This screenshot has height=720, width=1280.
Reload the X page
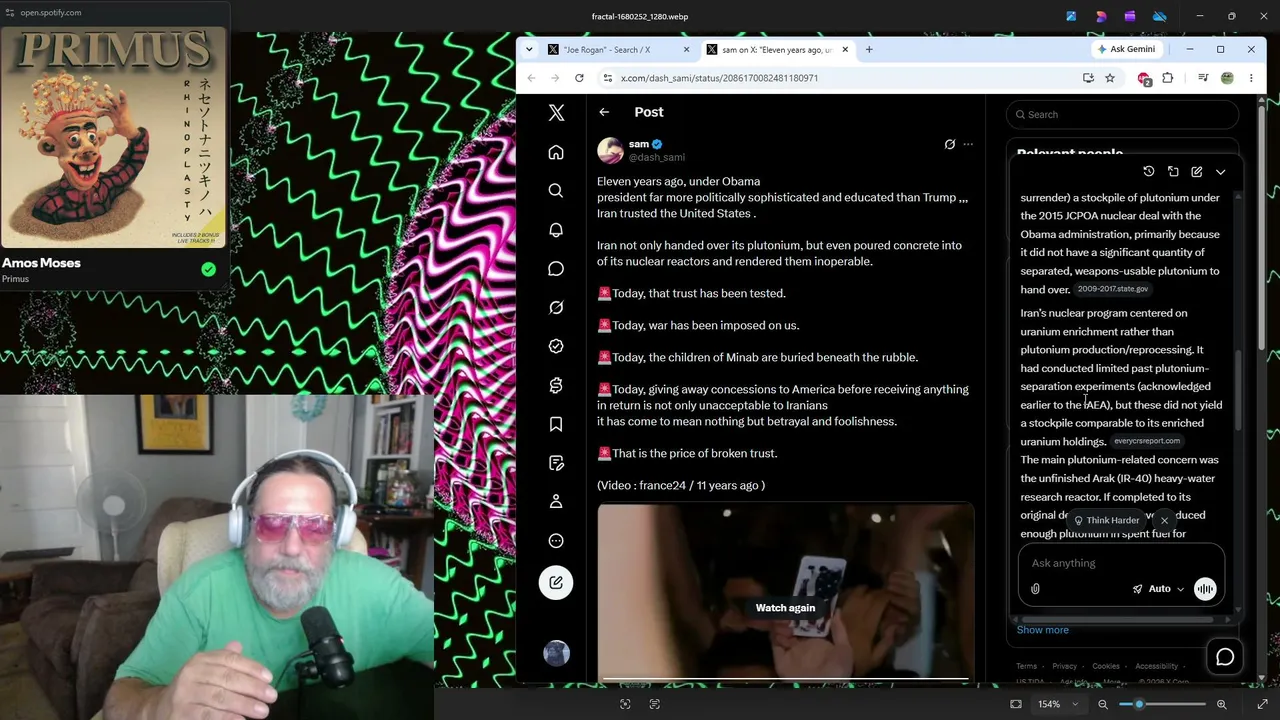click(579, 78)
